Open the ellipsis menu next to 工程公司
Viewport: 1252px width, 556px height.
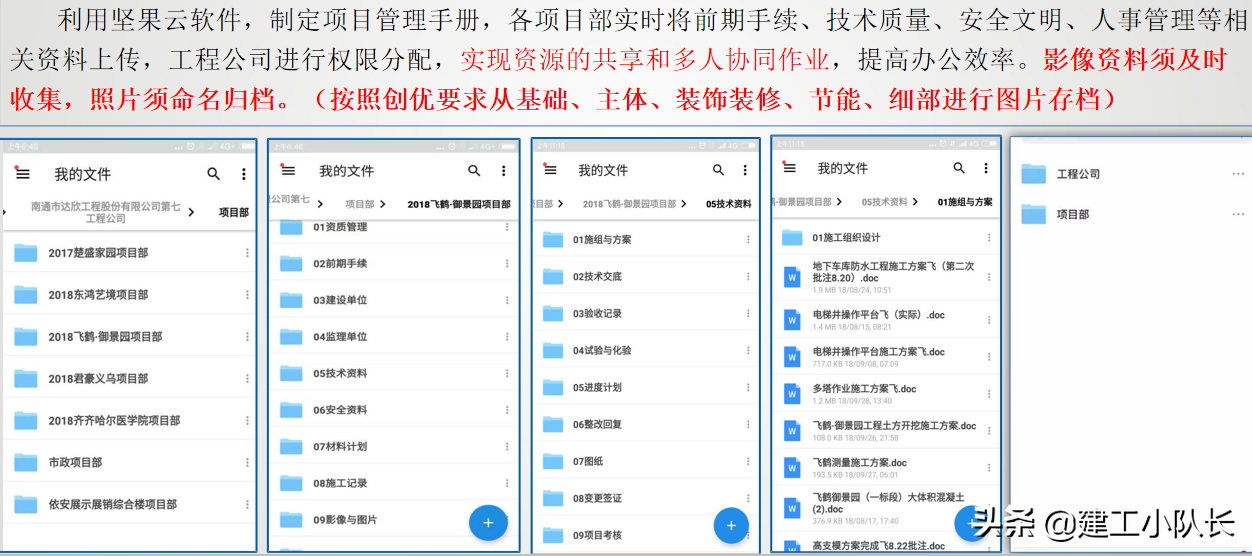(1239, 174)
